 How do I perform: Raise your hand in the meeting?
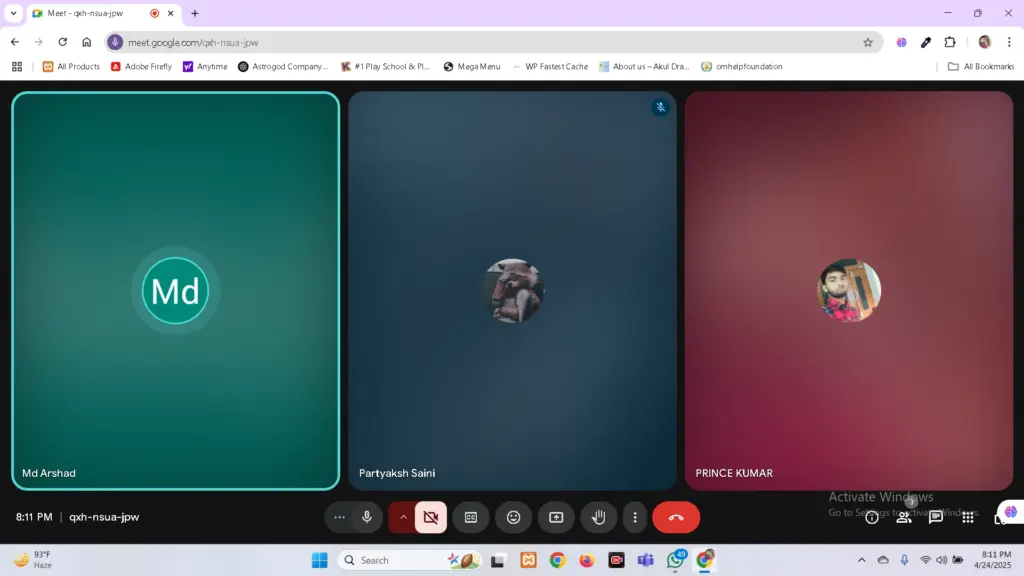[x=599, y=517]
